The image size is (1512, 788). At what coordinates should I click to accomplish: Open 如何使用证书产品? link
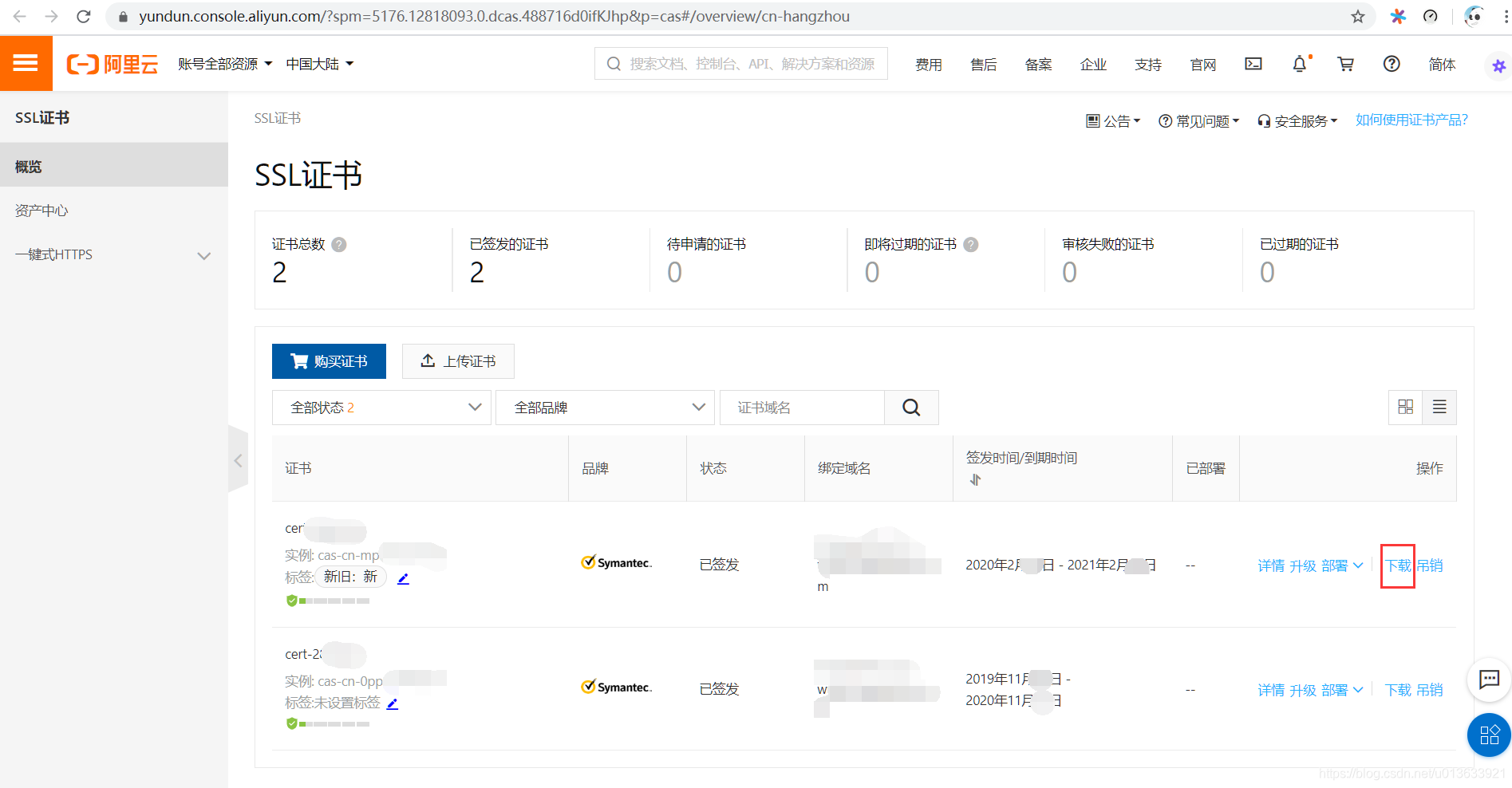coord(1411,120)
